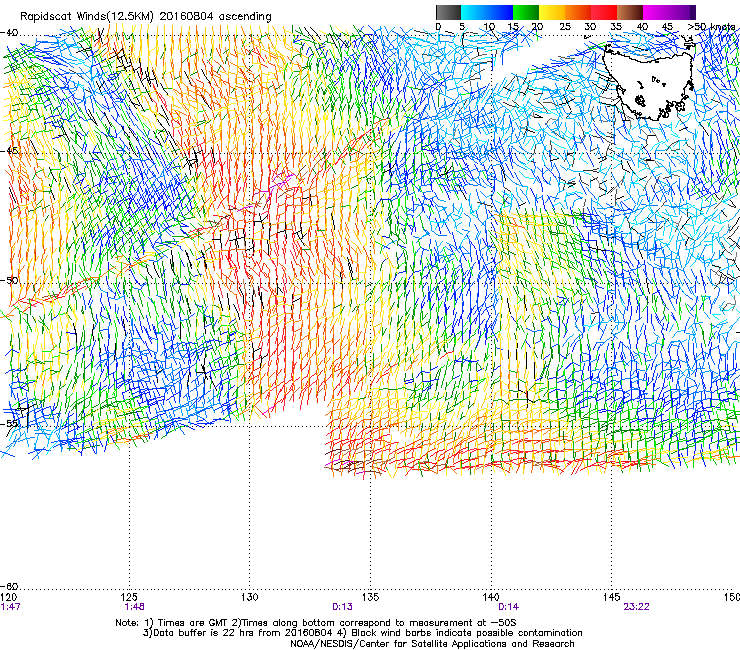Click the Tasmania island outline on map
Screen dimensions: 740x650
tap(649, 80)
